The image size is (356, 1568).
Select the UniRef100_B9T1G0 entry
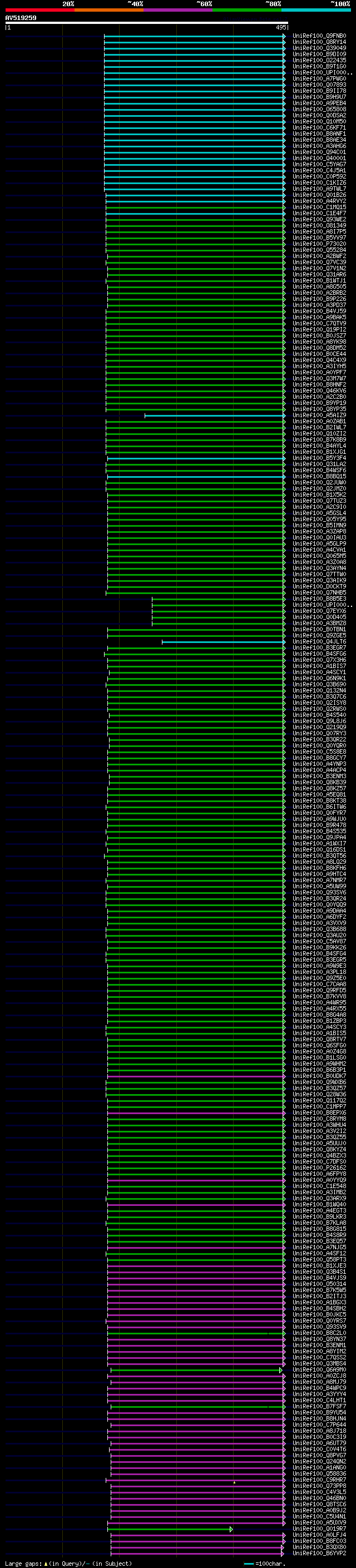[x=319, y=66]
